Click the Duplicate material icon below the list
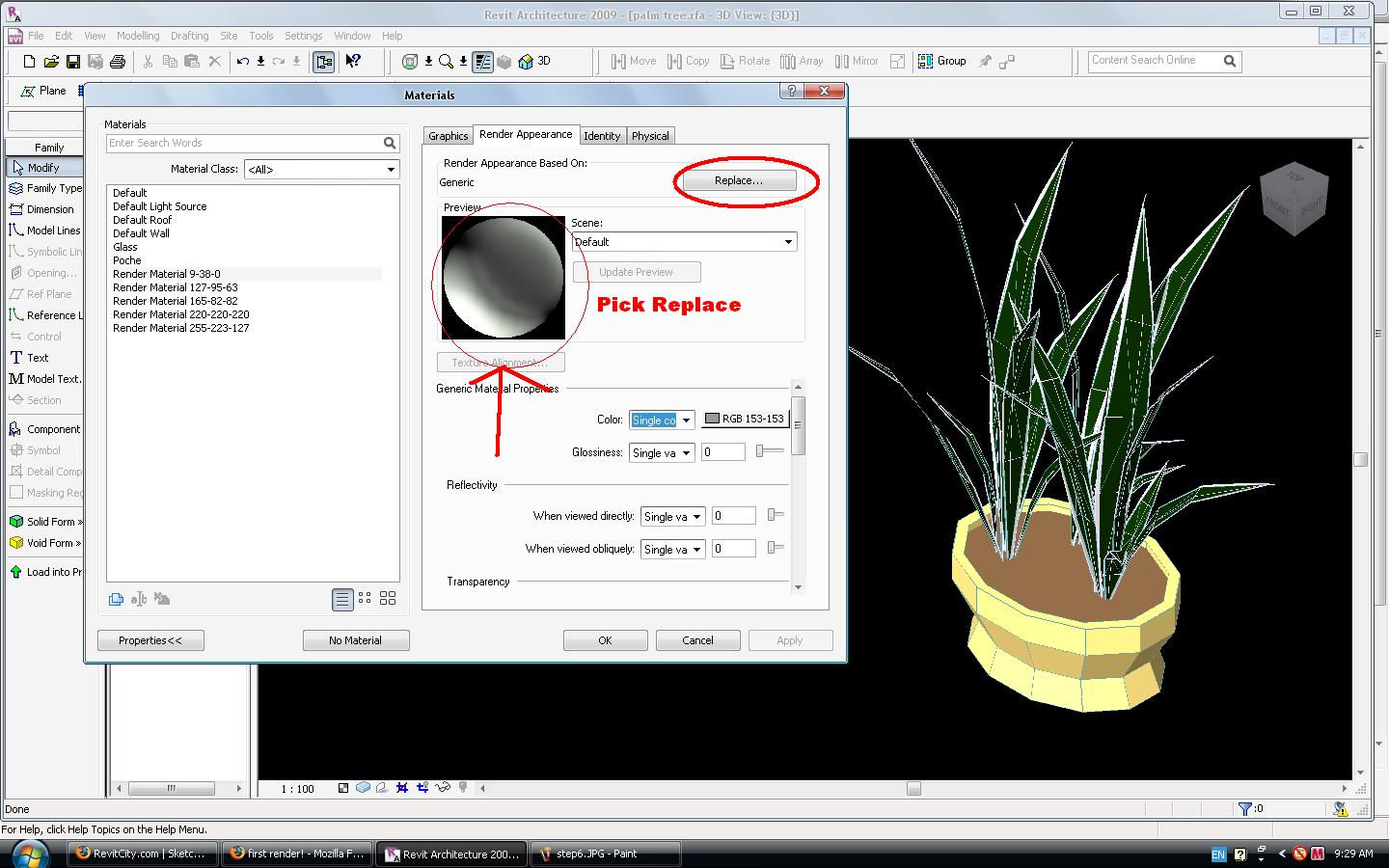Image resolution: width=1389 pixels, height=868 pixels. [x=116, y=599]
